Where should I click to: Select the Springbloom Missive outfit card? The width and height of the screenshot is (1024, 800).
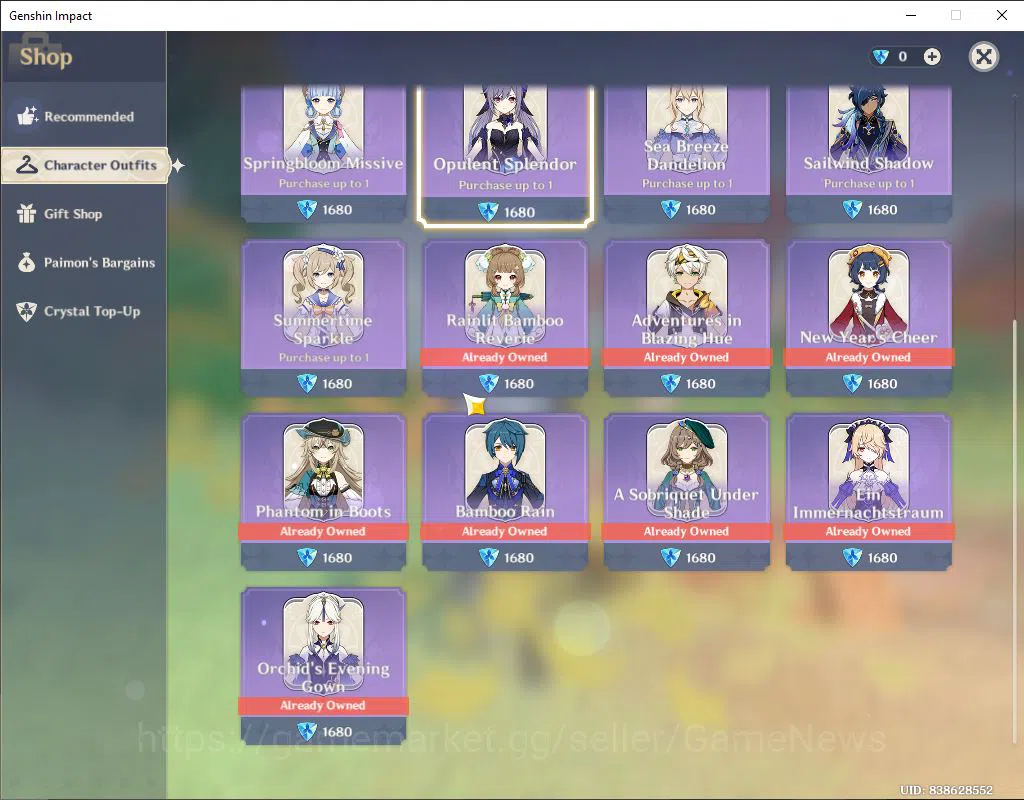pyautogui.click(x=323, y=154)
